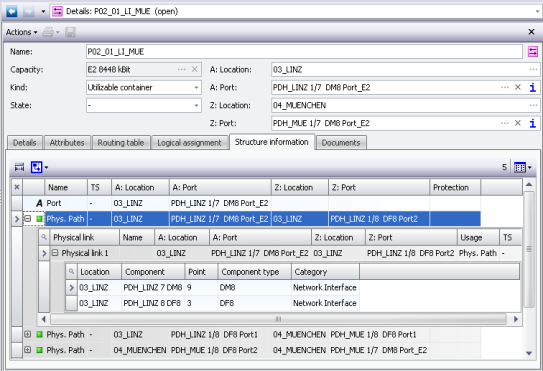
Task: Click search icon in Physical link header
Action: click(x=44, y=237)
